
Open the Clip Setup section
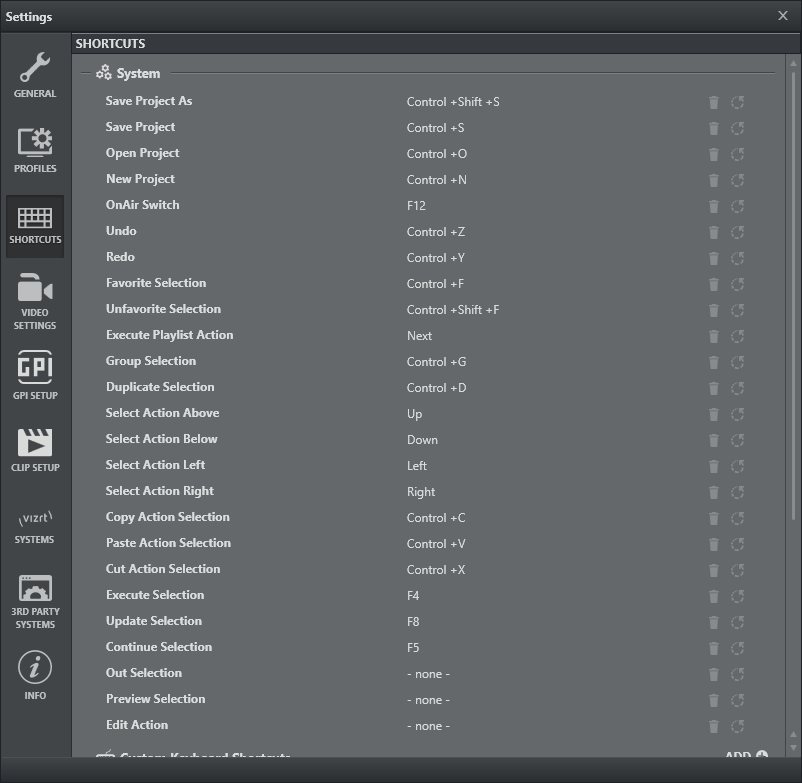coord(35,449)
